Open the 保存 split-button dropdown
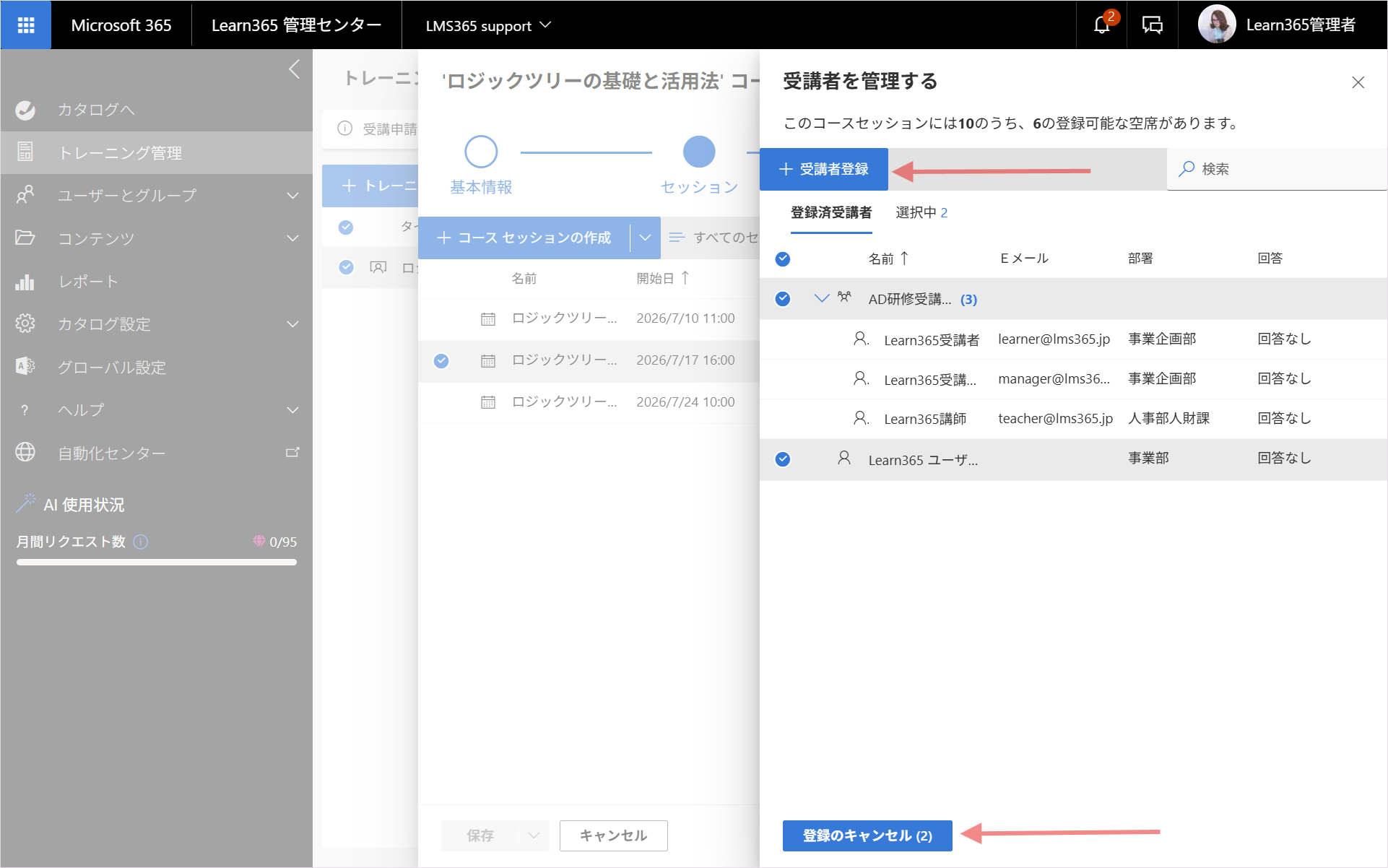Viewport: 1388px width, 868px height. pyautogui.click(x=534, y=836)
